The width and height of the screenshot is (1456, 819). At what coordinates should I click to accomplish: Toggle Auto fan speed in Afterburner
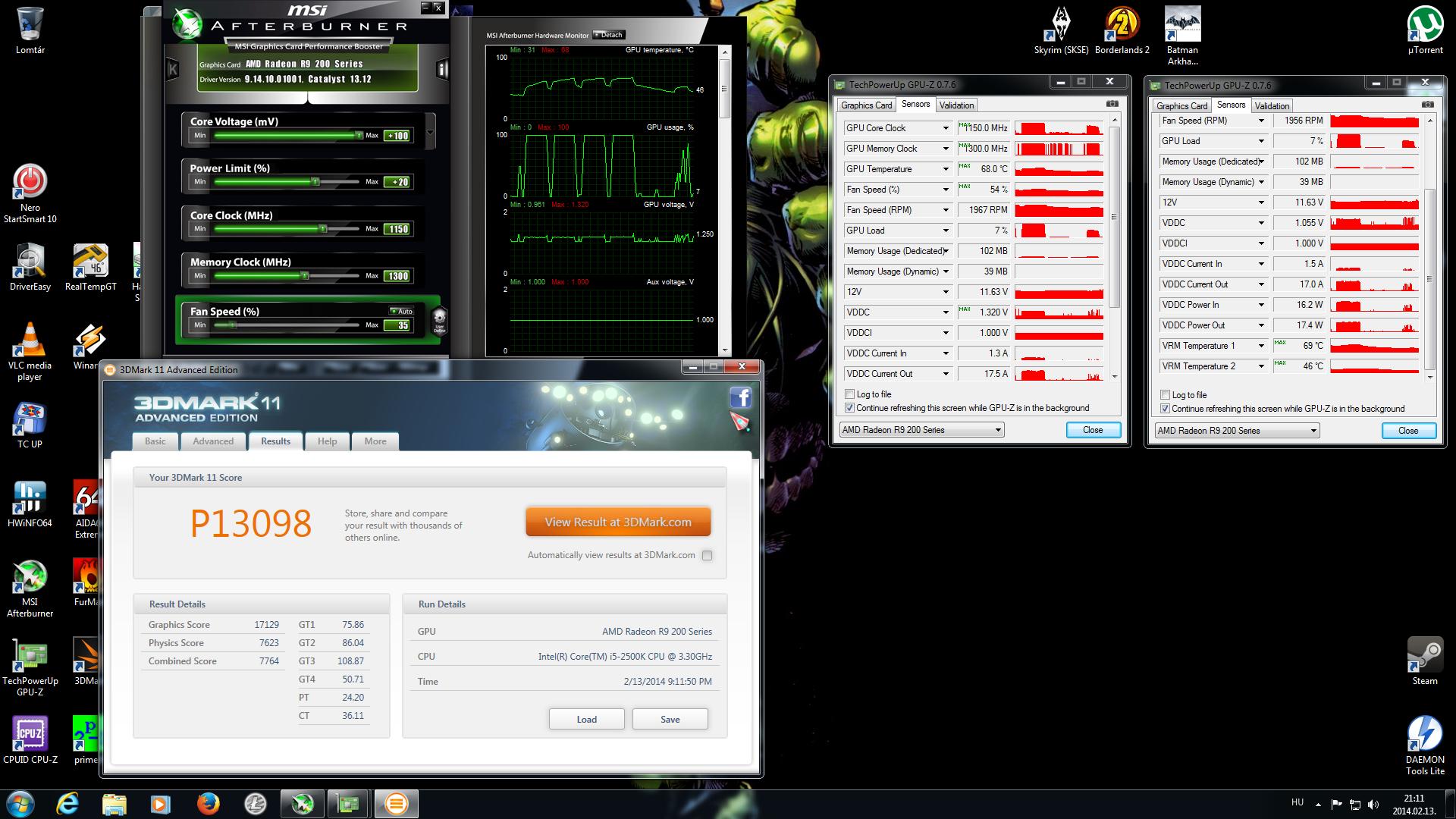401,311
